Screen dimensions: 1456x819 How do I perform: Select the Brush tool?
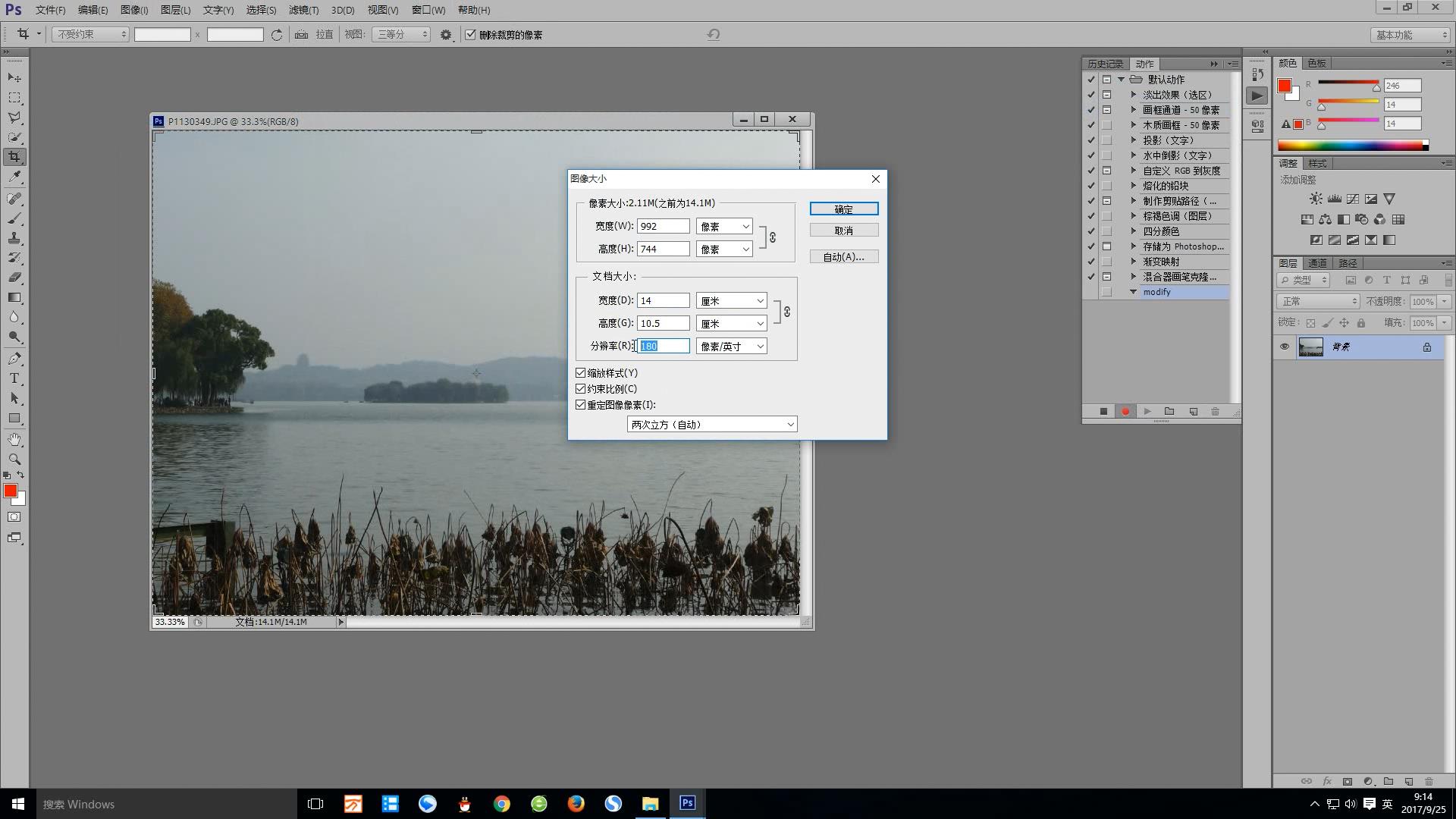pos(14,218)
